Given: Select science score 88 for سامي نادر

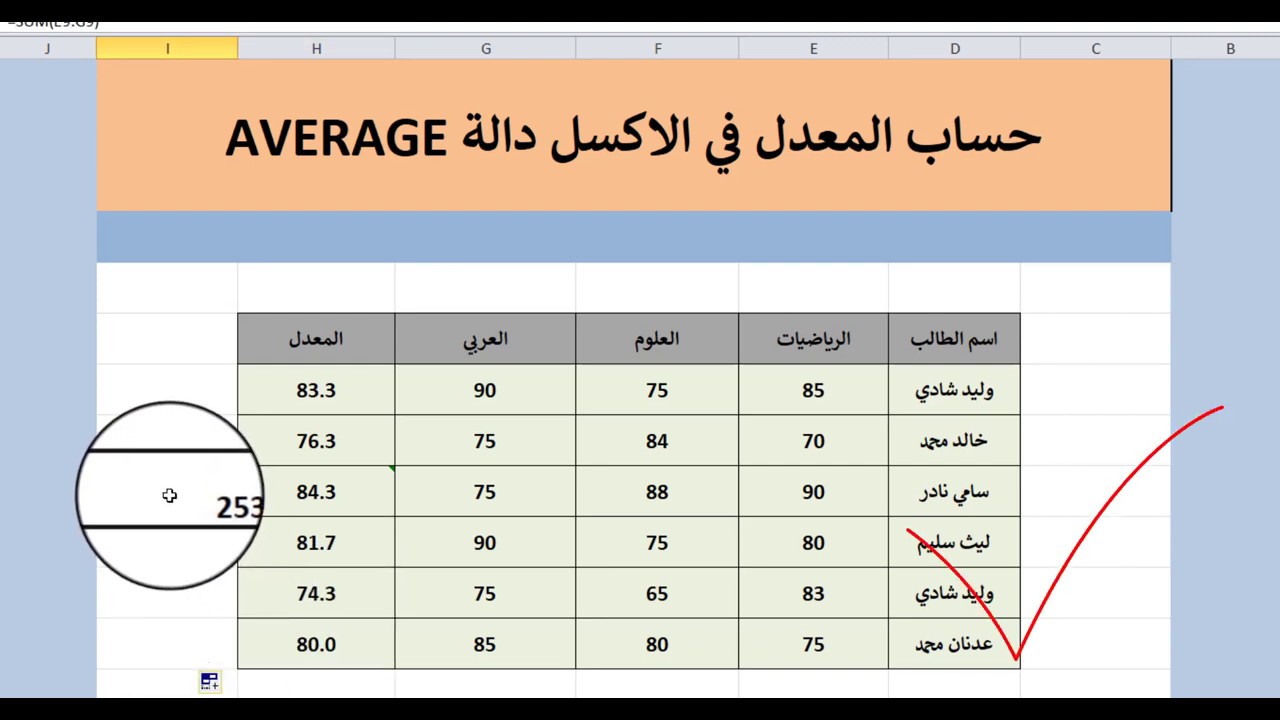Looking at the screenshot, I should (657, 492).
